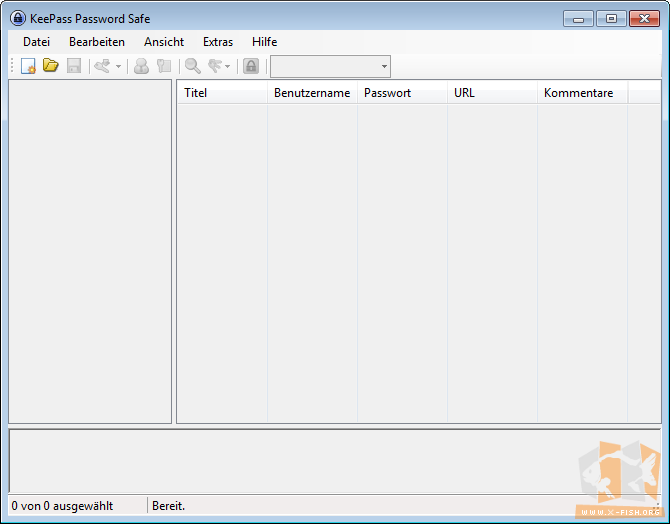670x524 pixels.
Task: Create a new database via toolbar icon
Action: coord(28,66)
